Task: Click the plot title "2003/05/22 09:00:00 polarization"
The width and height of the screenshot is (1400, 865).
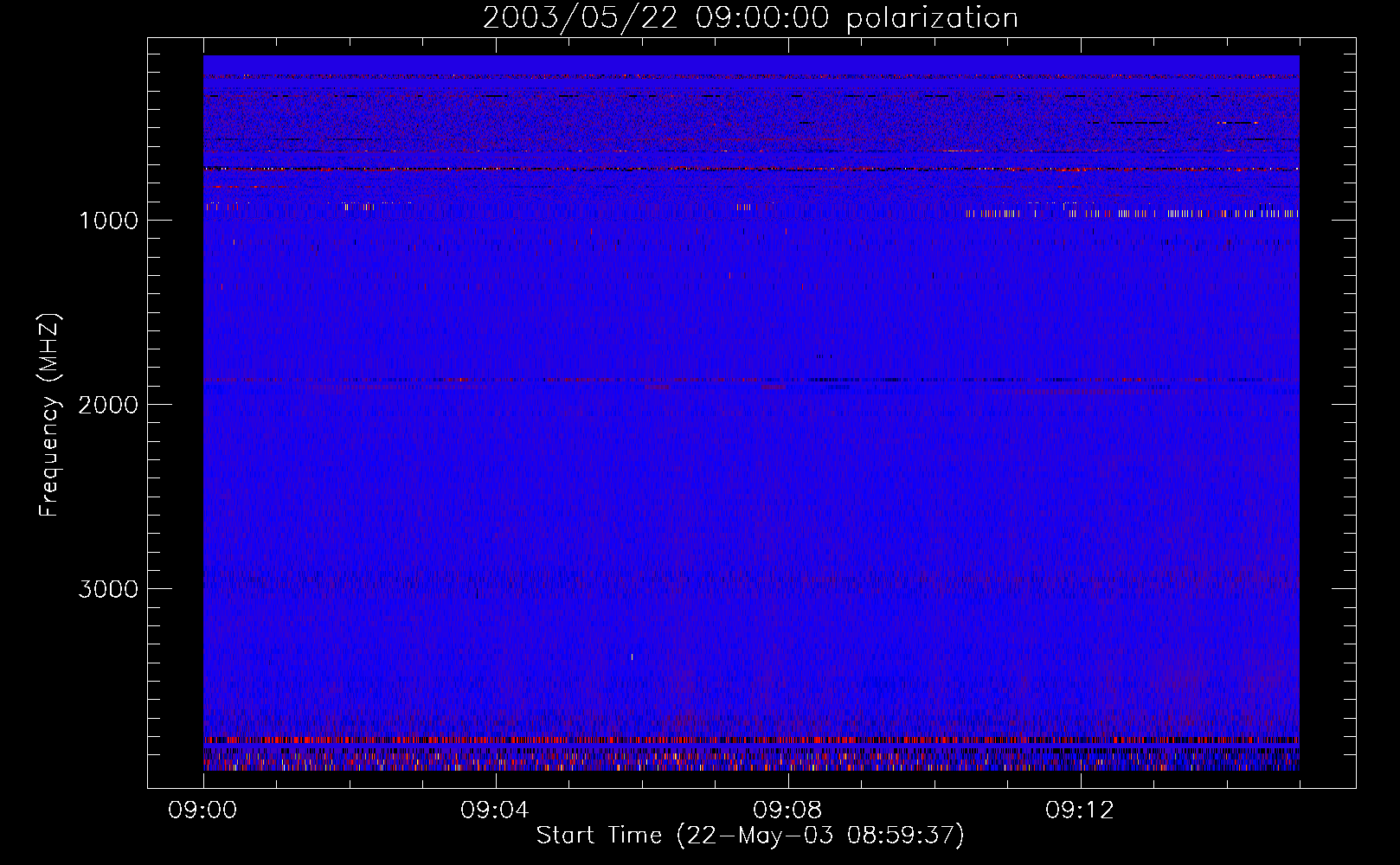Action: pos(750,18)
